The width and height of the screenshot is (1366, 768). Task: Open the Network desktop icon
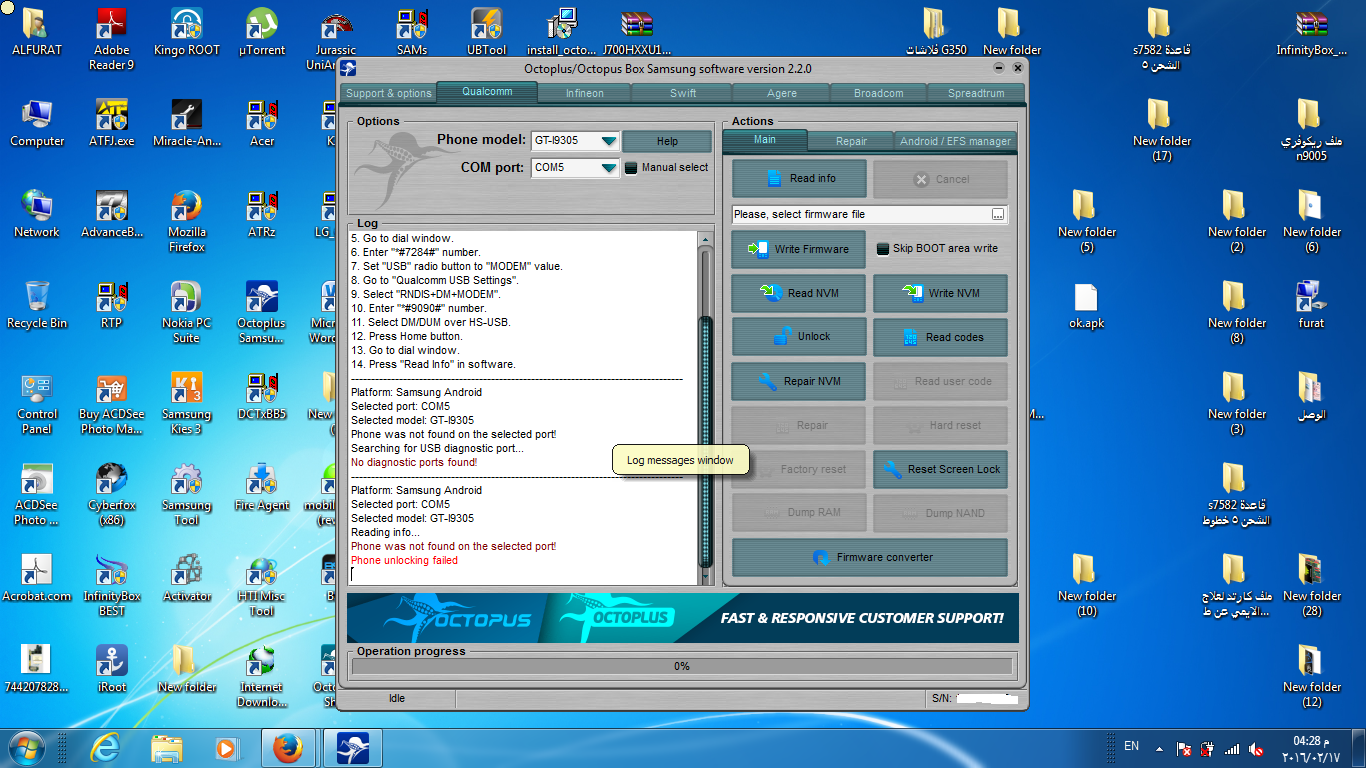coord(37,215)
